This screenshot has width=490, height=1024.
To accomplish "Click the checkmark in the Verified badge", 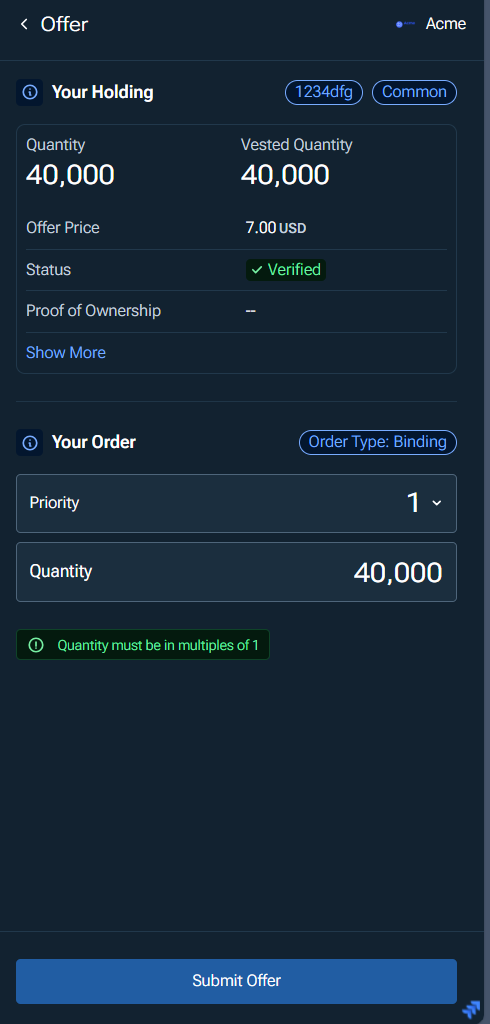I will tap(257, 270).
